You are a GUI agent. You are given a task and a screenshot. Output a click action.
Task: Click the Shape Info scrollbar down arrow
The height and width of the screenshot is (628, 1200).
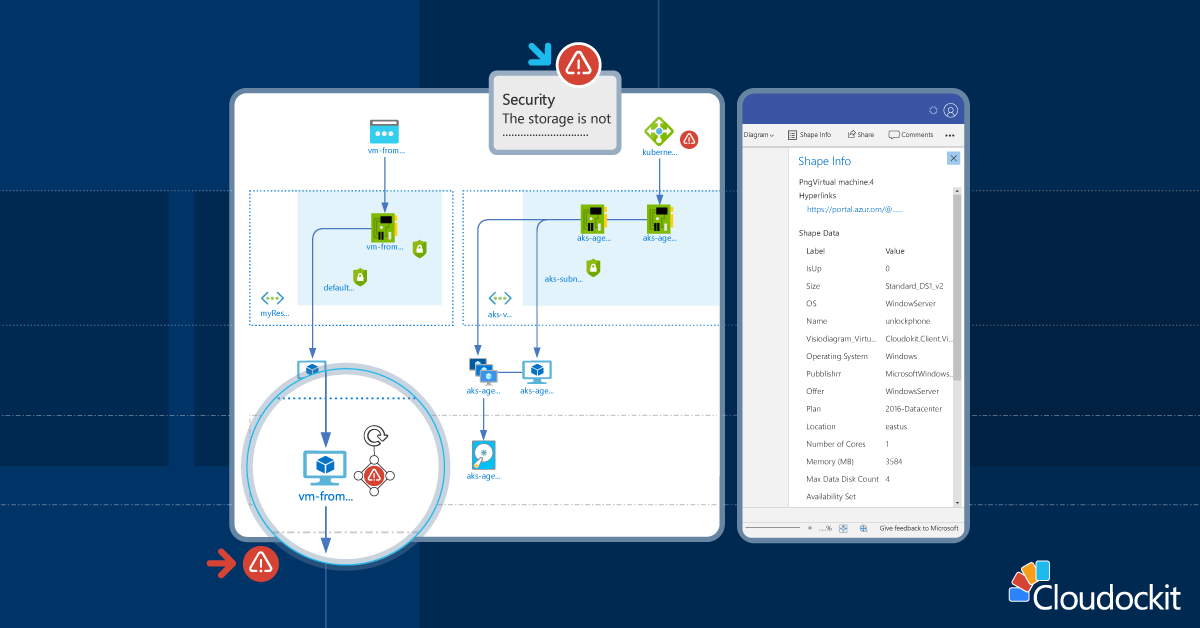(957, 502)
